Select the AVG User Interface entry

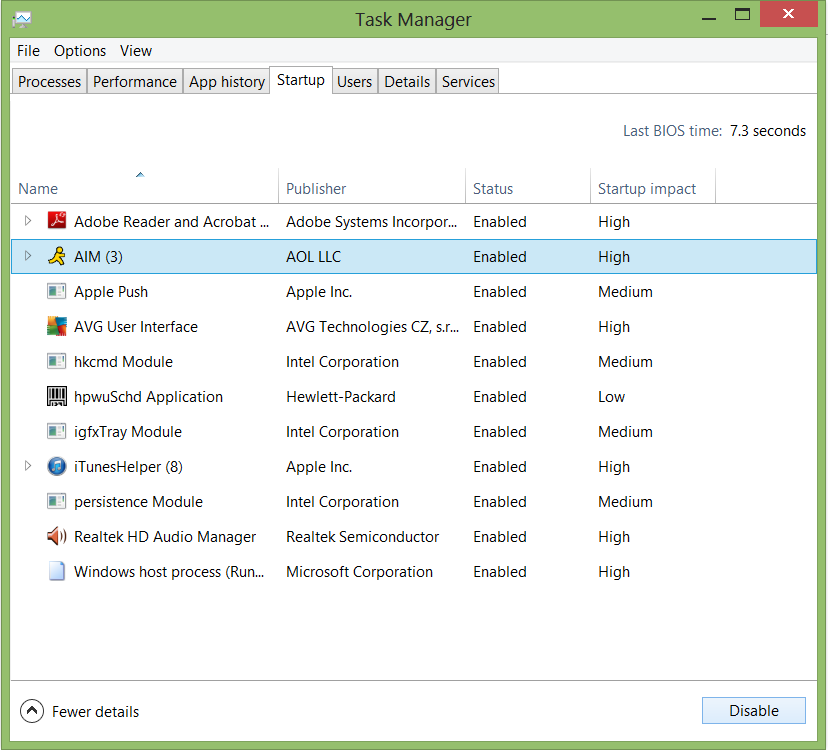point(136,326)
